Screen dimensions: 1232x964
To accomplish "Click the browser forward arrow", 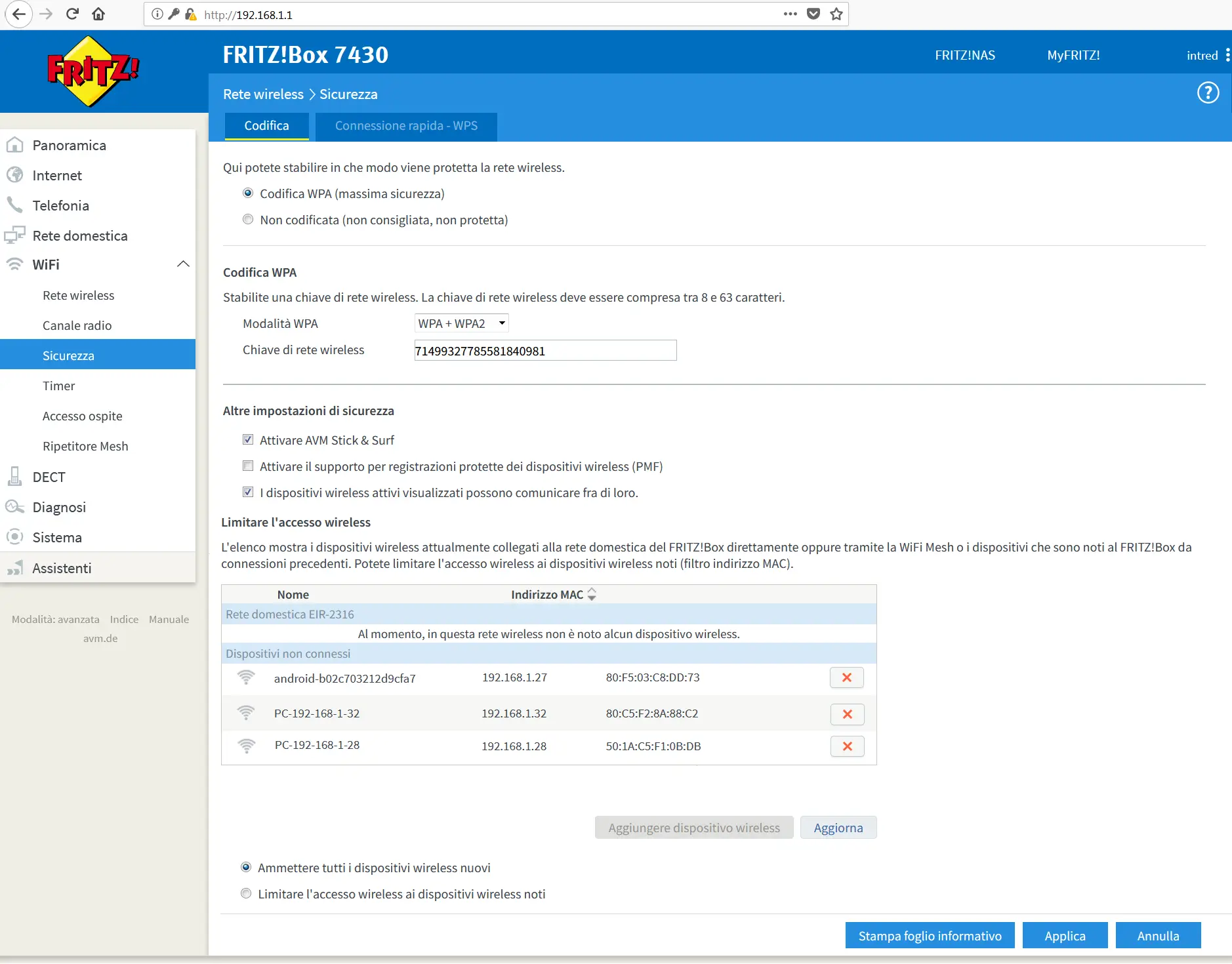I will click(x=46, y=14).
